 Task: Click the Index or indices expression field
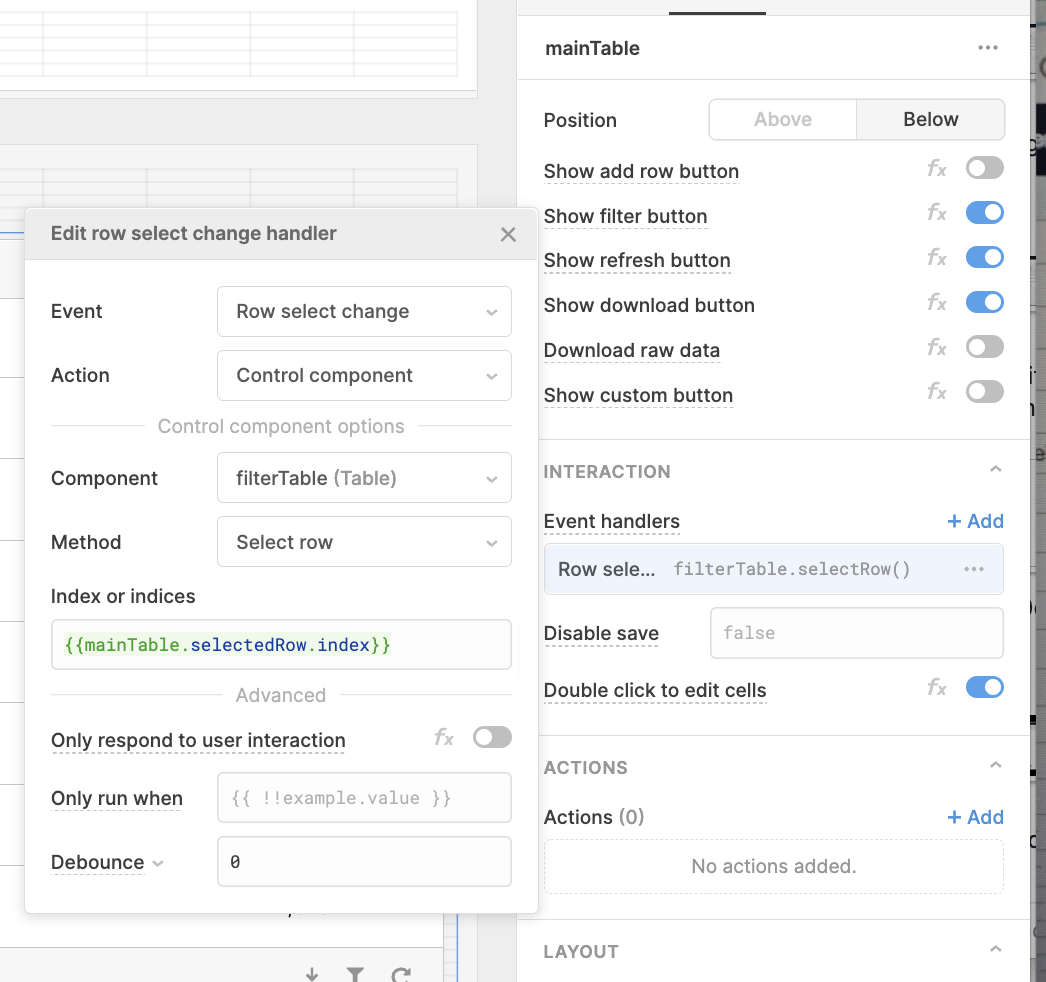[281, 644]
